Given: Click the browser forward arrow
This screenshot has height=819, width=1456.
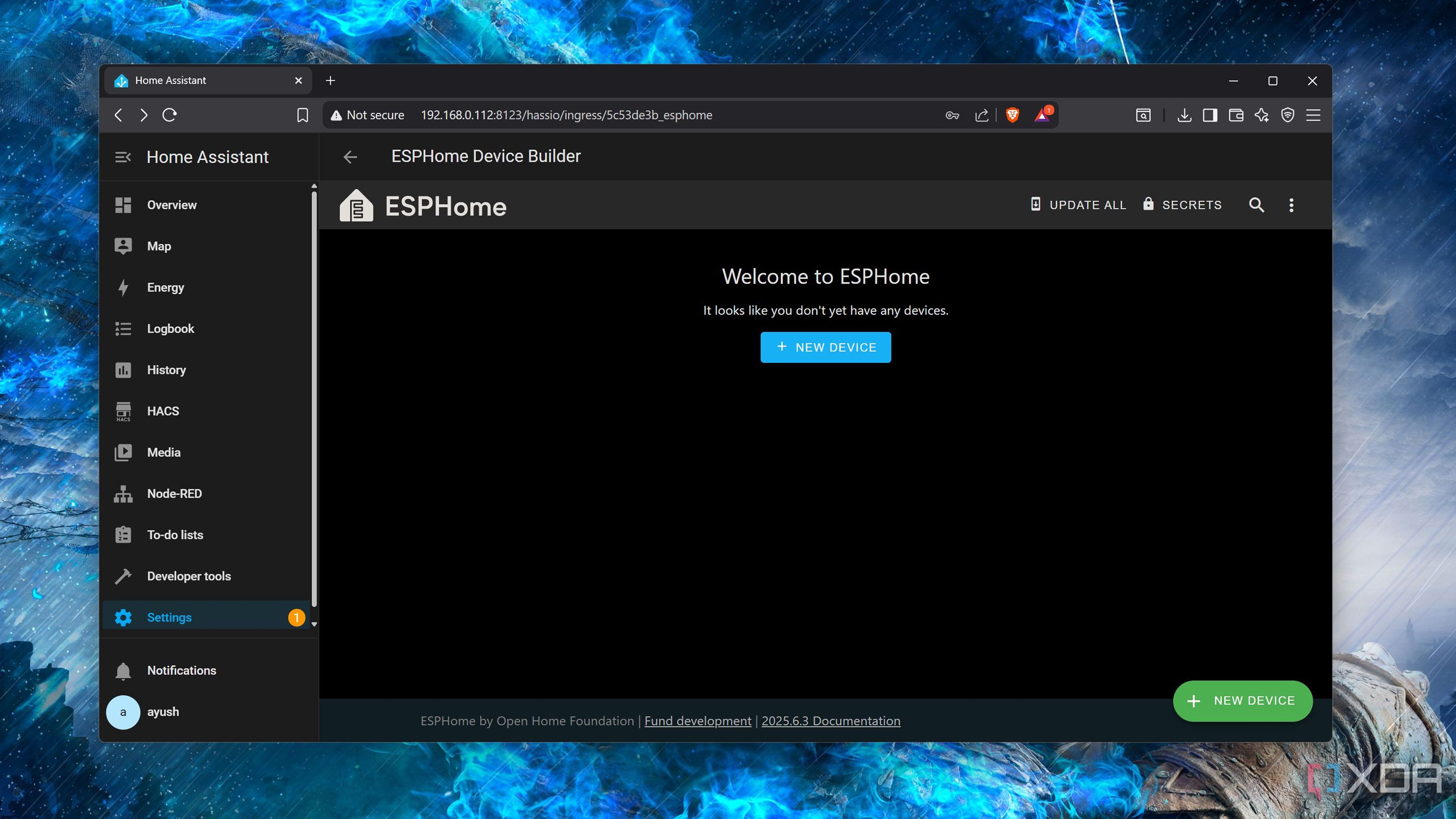Looking at the screenshot, I should (144, 115).
